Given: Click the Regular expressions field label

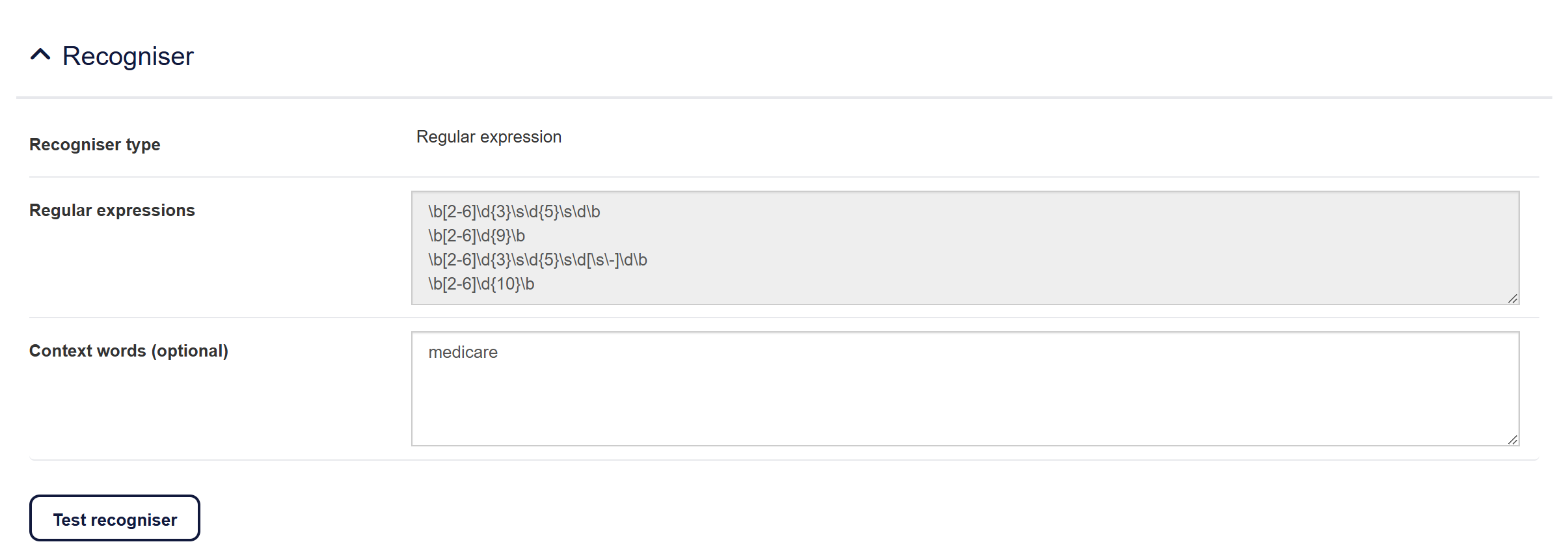Looking at the screenshot, I should pyautogui.click(x=112, y=211).
